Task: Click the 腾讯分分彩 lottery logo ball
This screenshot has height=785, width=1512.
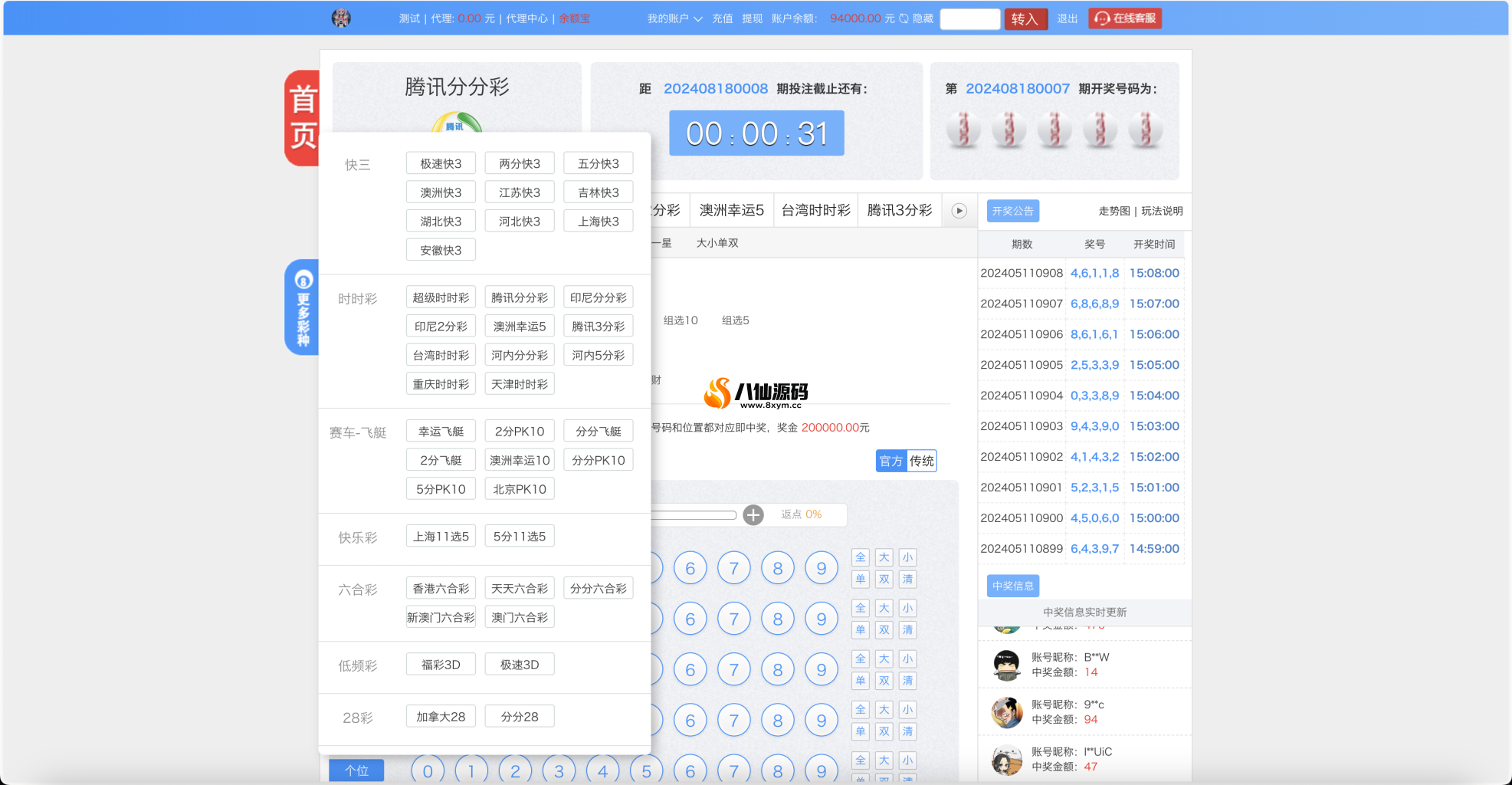Action: [456, 126]
